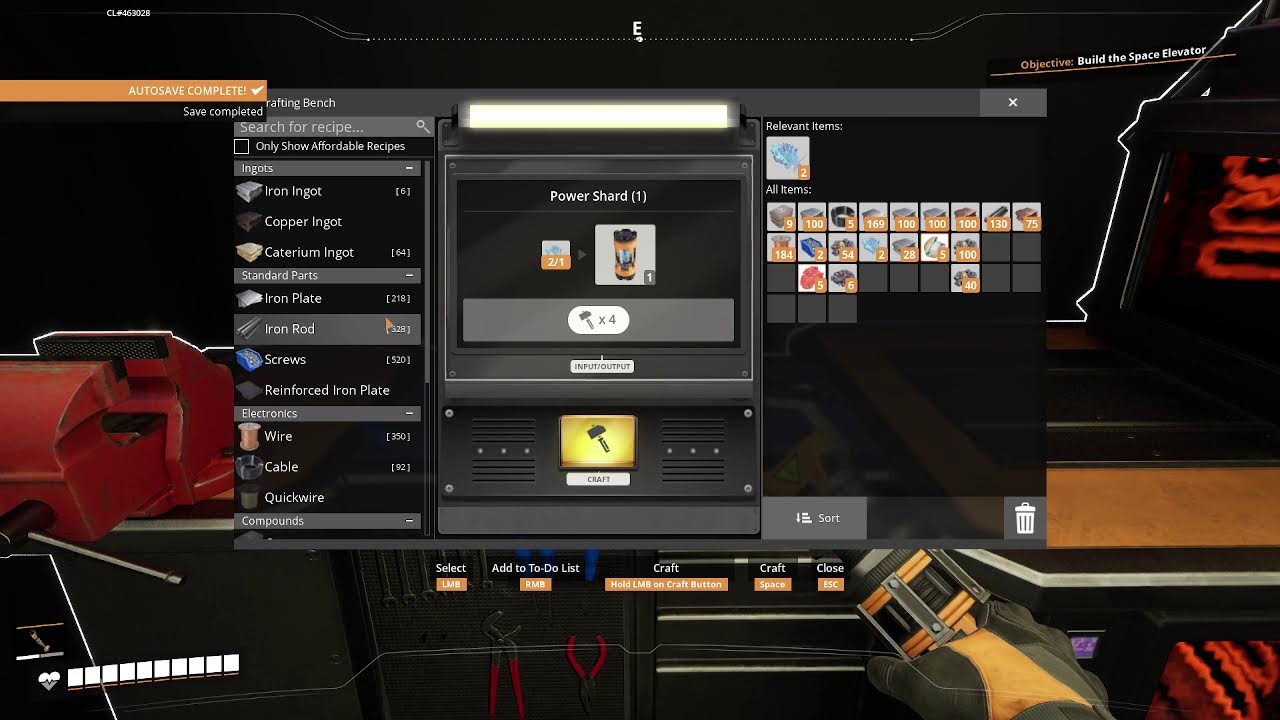The height and width of the screenshot is (720, 1280).
Task: Click the health heart icon in HUD
Action: [x=49, y=681]
